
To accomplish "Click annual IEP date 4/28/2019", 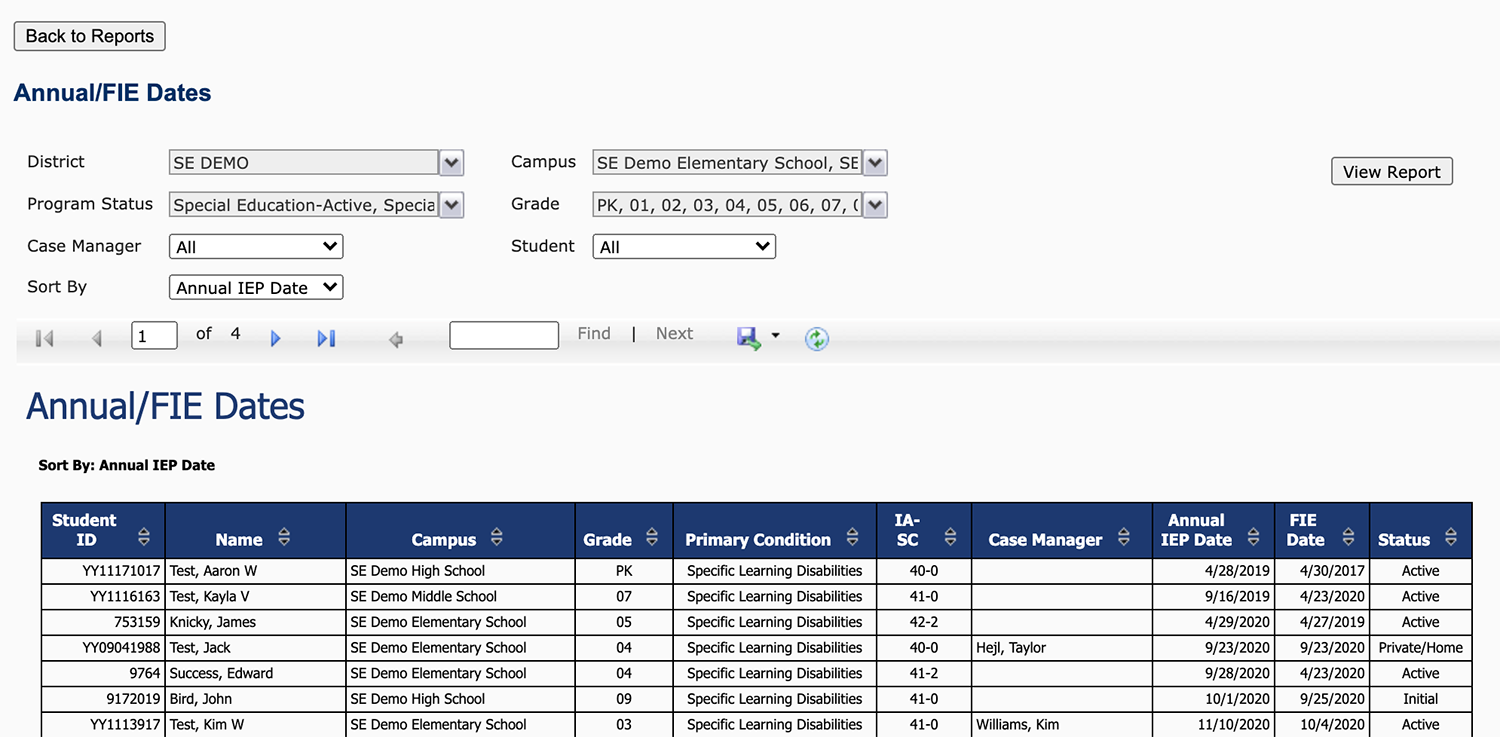I will point(1236,571).
